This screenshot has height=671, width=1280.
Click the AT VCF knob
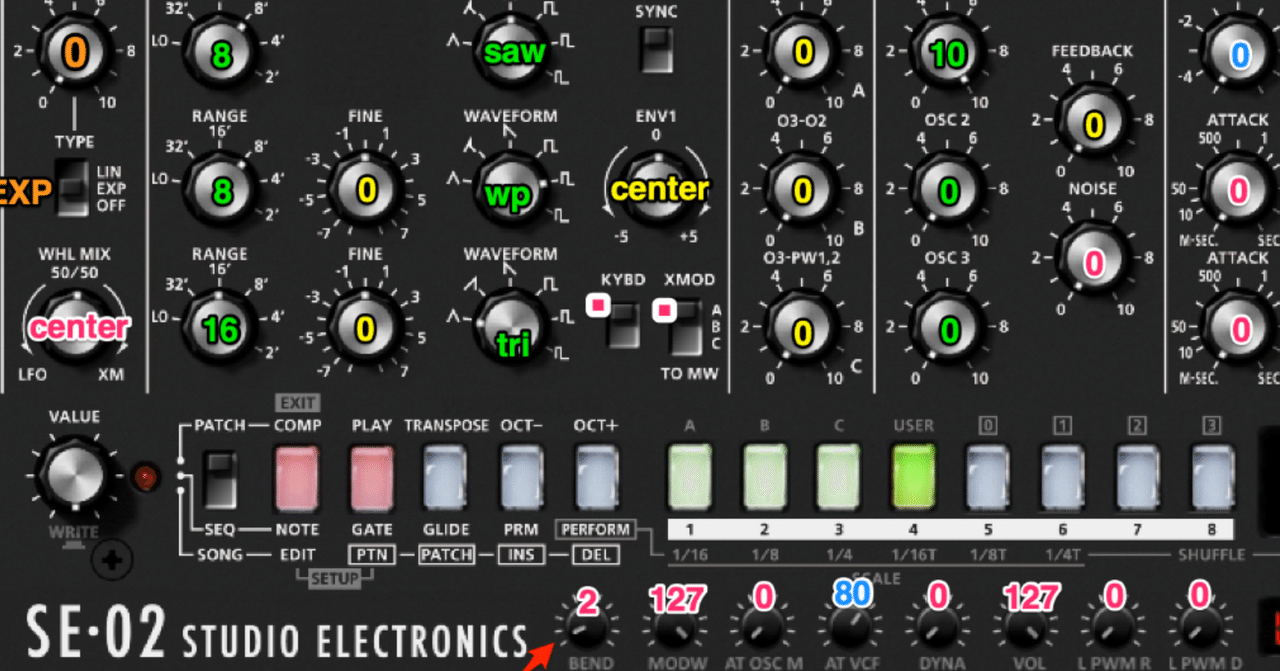pyautogui.click(x=851, y=630)
